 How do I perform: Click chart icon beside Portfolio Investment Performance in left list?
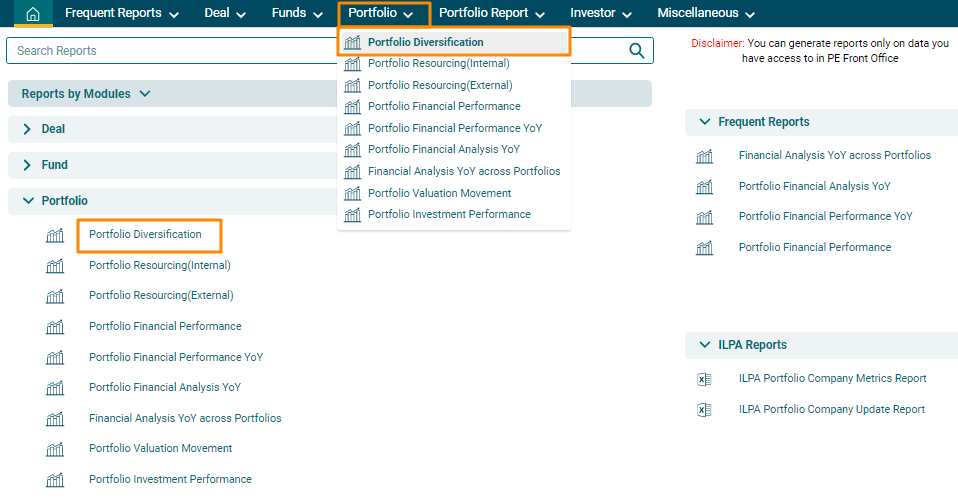click(x=55, y=480)
